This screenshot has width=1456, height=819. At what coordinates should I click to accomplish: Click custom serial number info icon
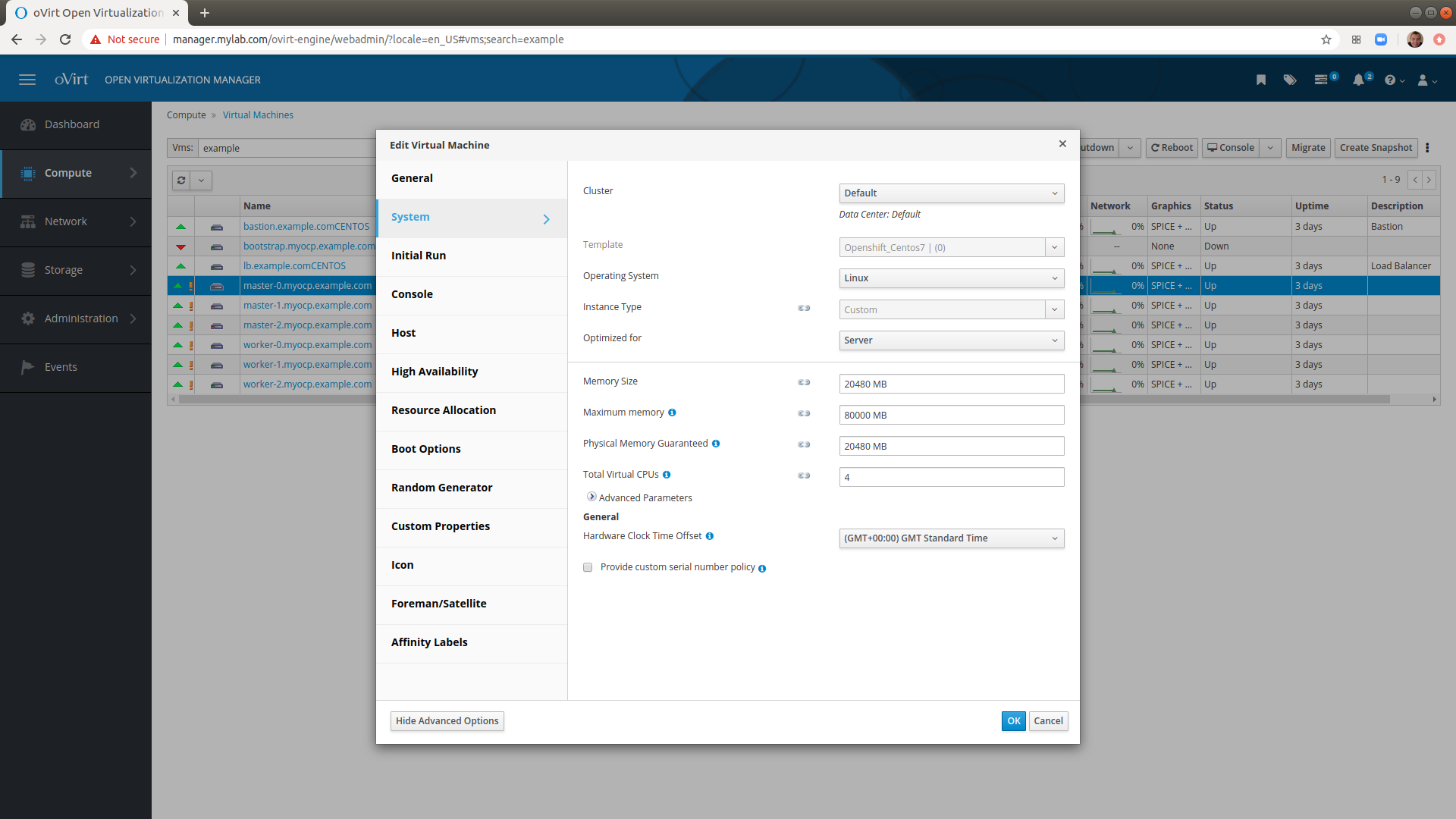click(x=762, y=568)
